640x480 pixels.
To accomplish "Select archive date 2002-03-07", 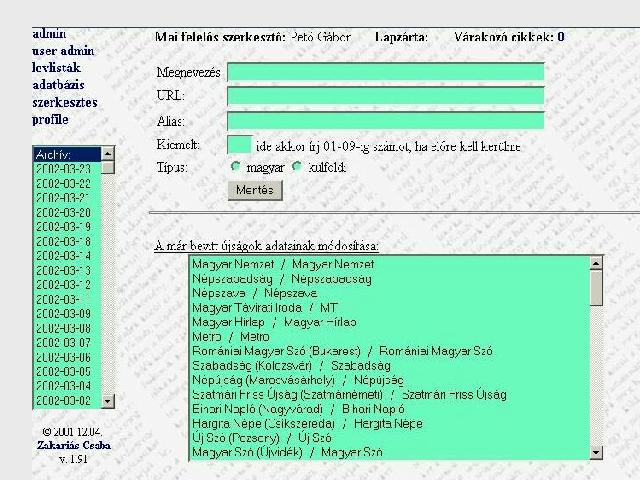I will coord(67,343).
